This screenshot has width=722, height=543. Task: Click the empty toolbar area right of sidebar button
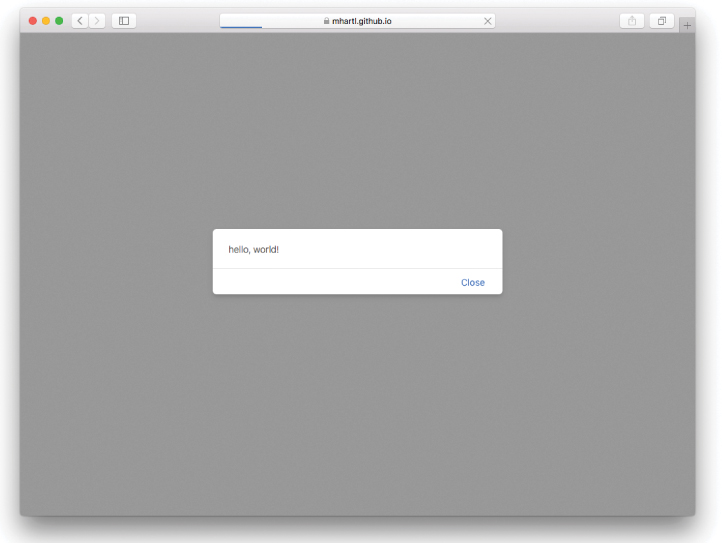pyautogui.click(x=177, y=21)
